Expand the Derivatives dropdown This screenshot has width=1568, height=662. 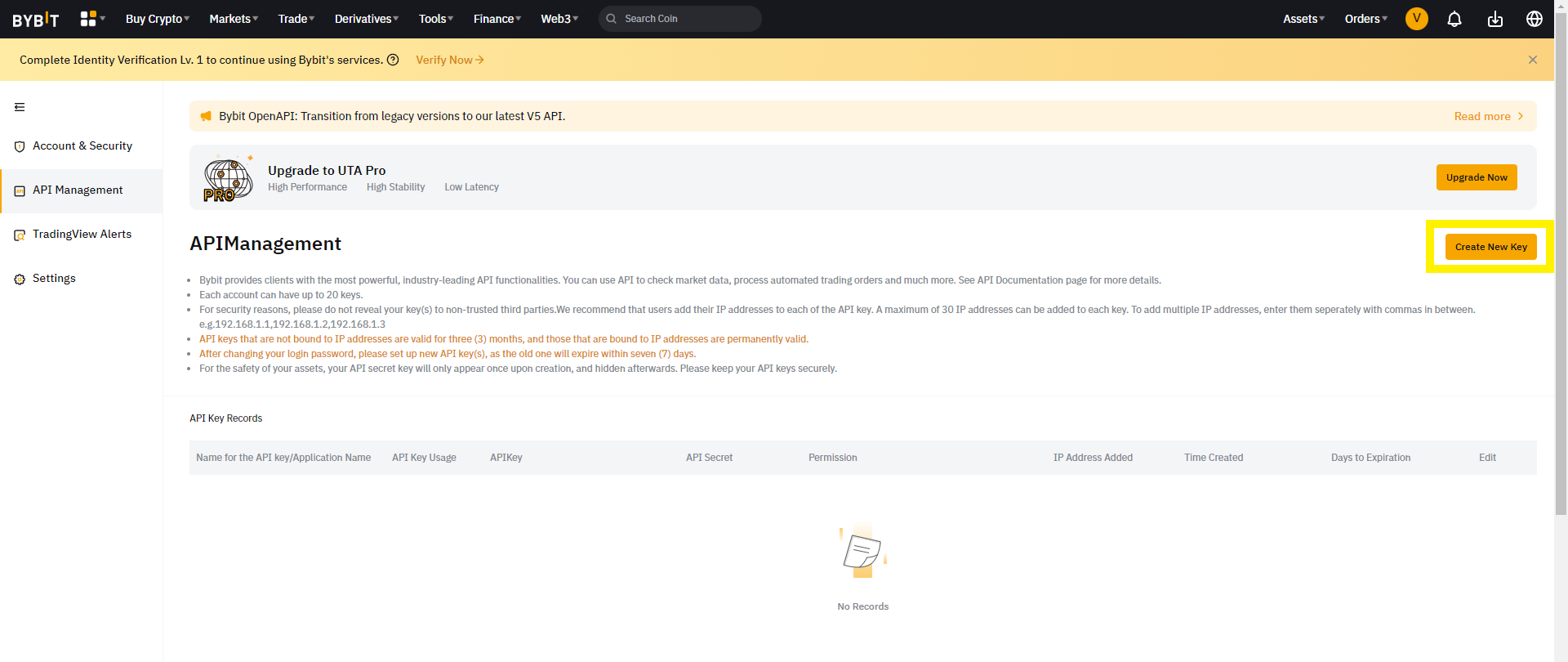tap(367, 19)
